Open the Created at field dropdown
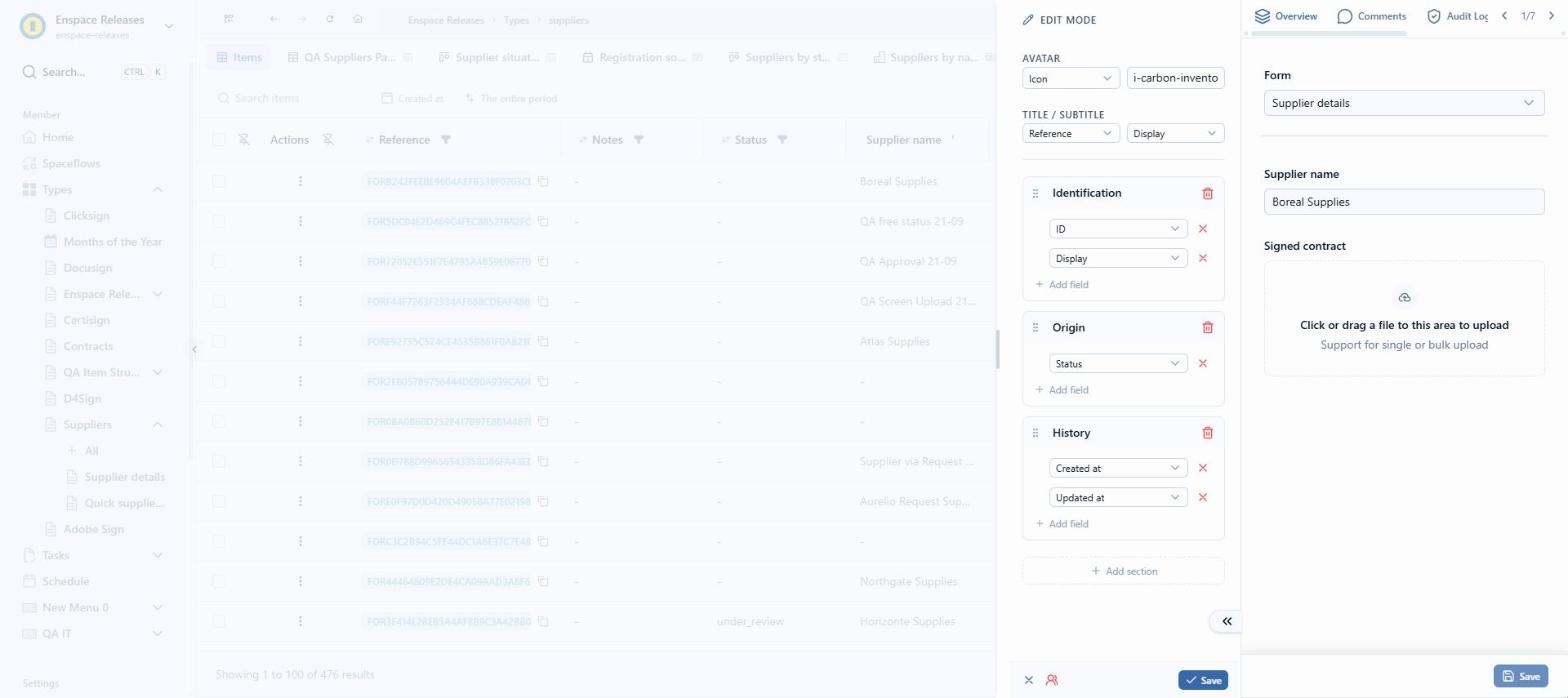 (x=1118, y=468)
